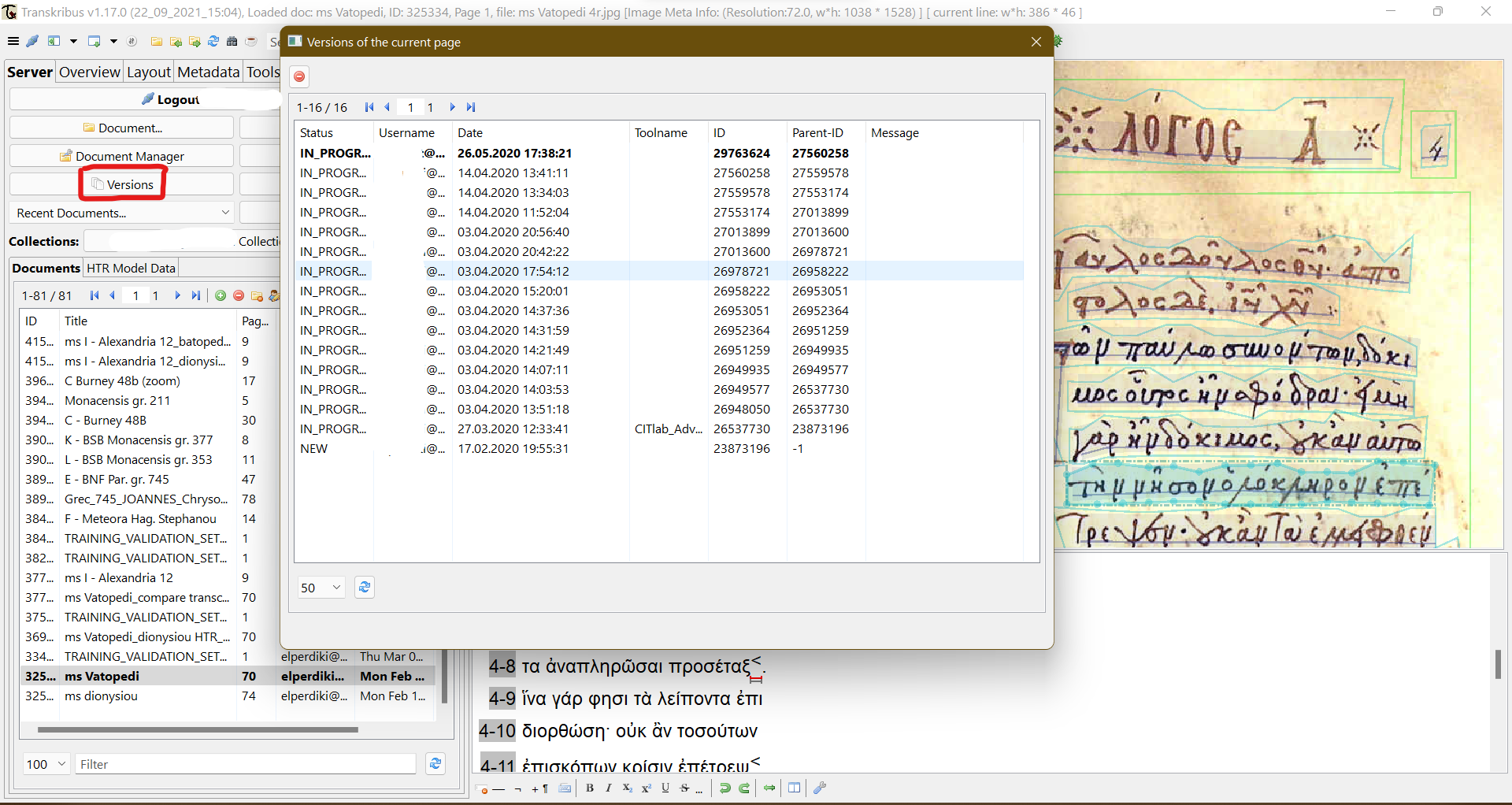
Task: Select document row 'F - Meteora Hag. Stephanou'
Action: tap(148, 518)
